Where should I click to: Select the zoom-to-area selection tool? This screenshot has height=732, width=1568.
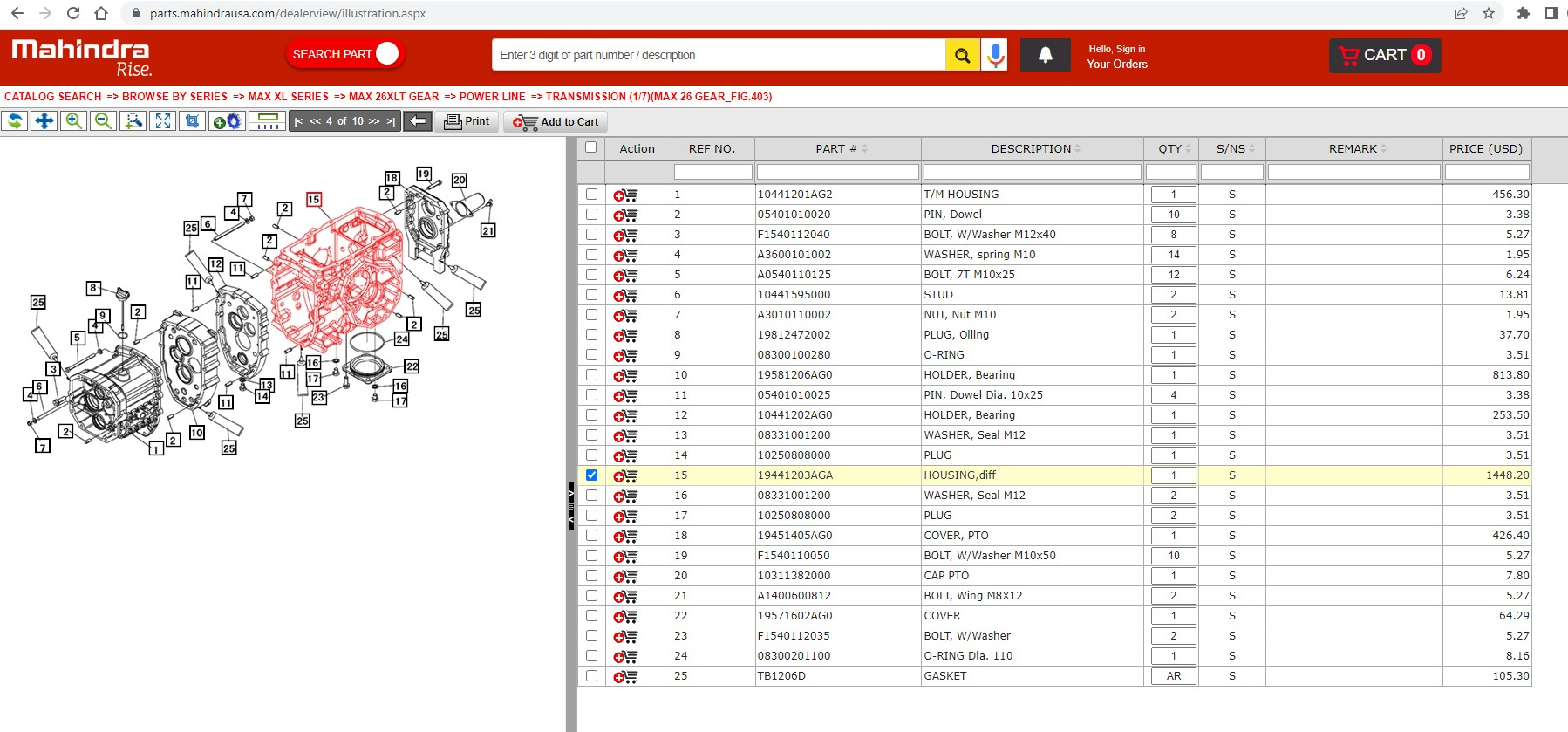133,121
